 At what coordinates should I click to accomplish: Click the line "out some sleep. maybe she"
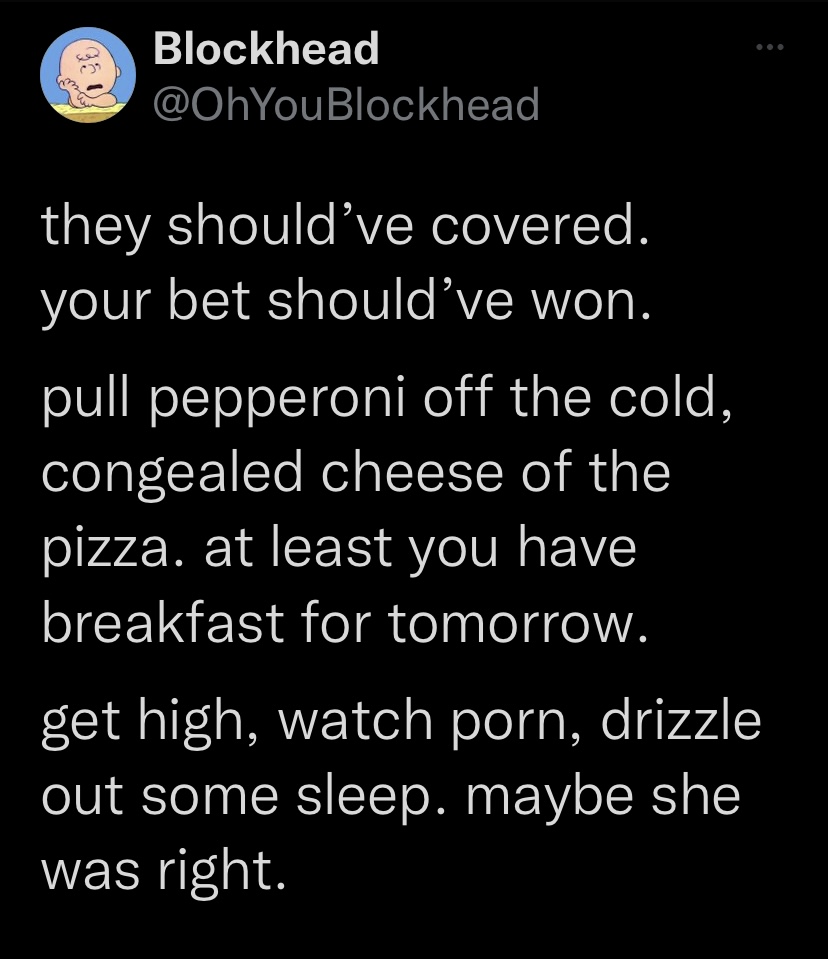pos(390,797)
